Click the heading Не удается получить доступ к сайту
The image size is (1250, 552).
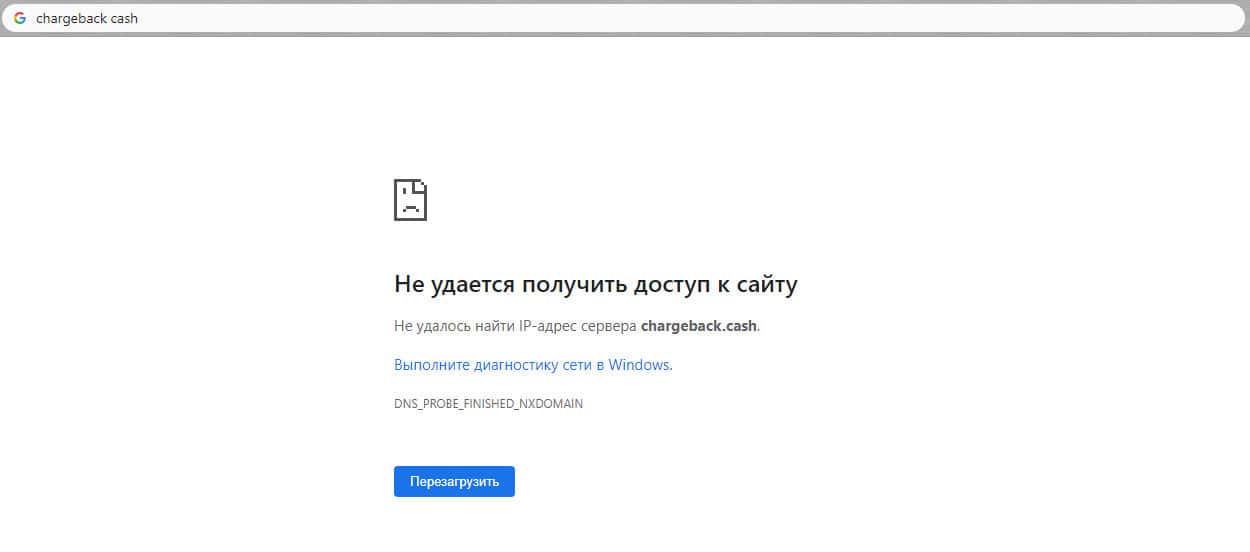pyautogui.click(x=595, y=284)
